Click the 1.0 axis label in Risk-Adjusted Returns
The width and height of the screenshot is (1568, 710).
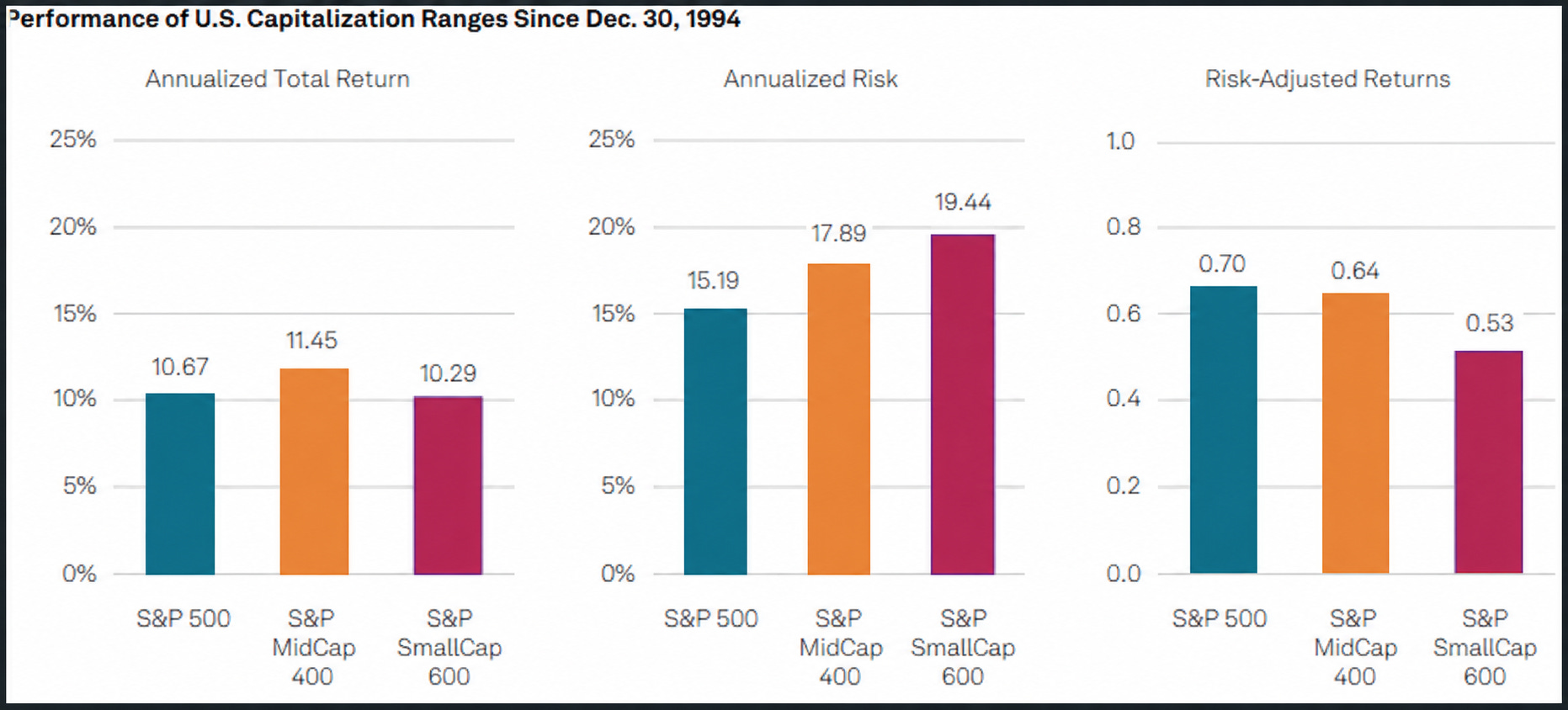pyautogui.click(x=1120, y=141)
